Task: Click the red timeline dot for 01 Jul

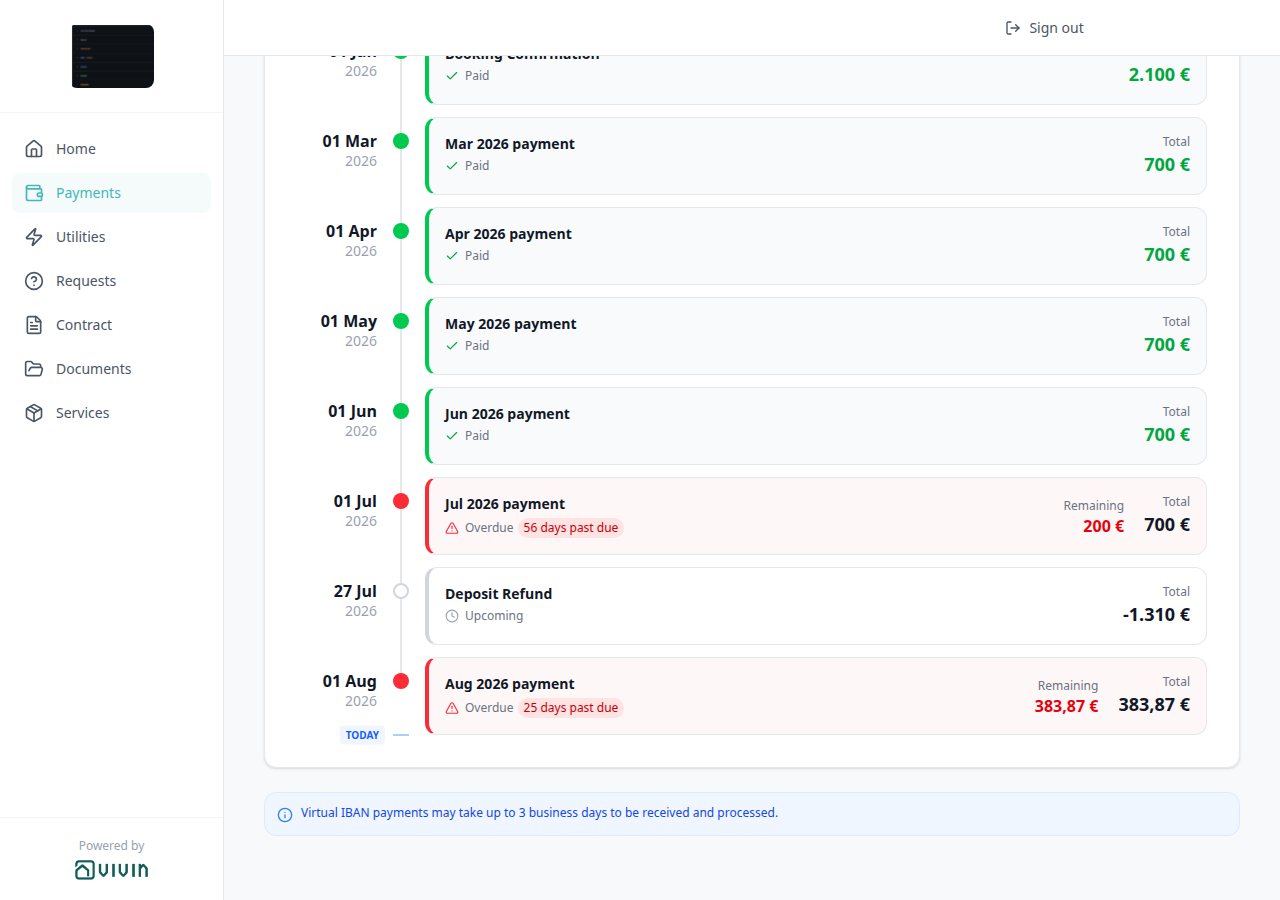Action: (x=401, y=501)
